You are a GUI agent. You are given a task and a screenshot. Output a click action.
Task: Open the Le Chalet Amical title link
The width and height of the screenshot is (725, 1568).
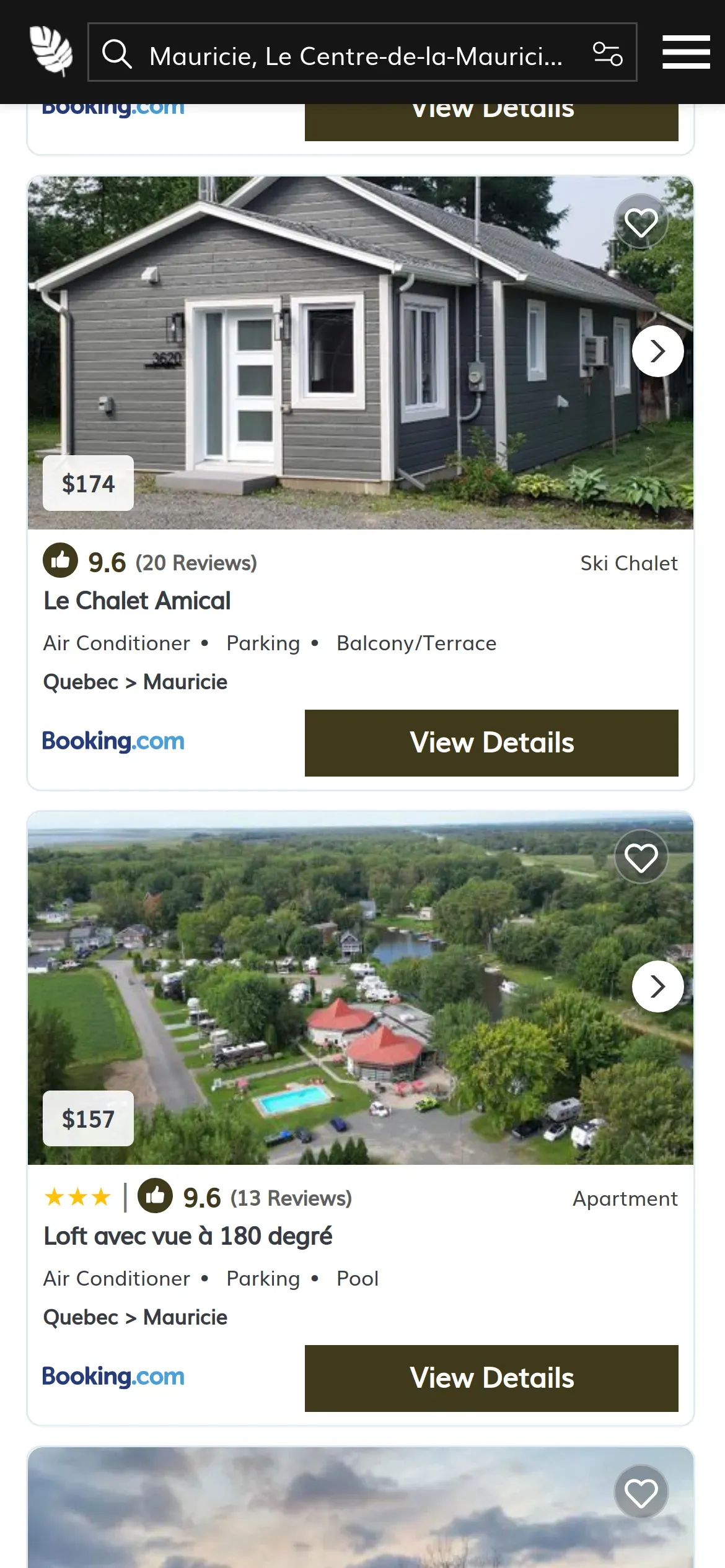click(x=137, y=601)
